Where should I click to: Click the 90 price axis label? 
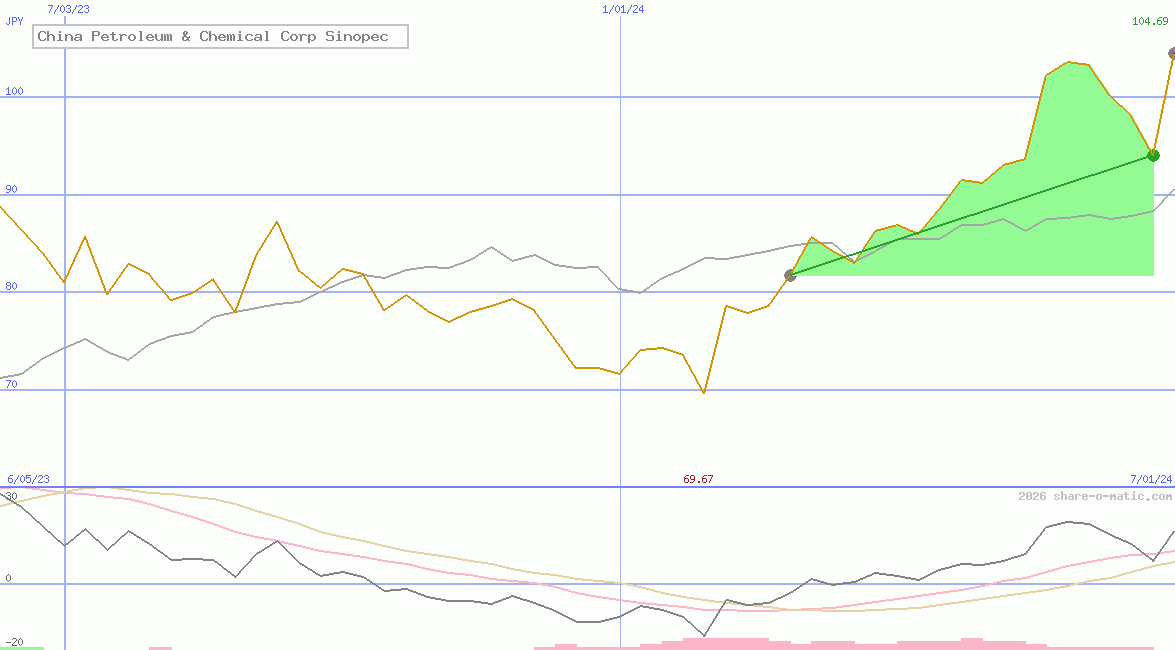coord(11,189)
